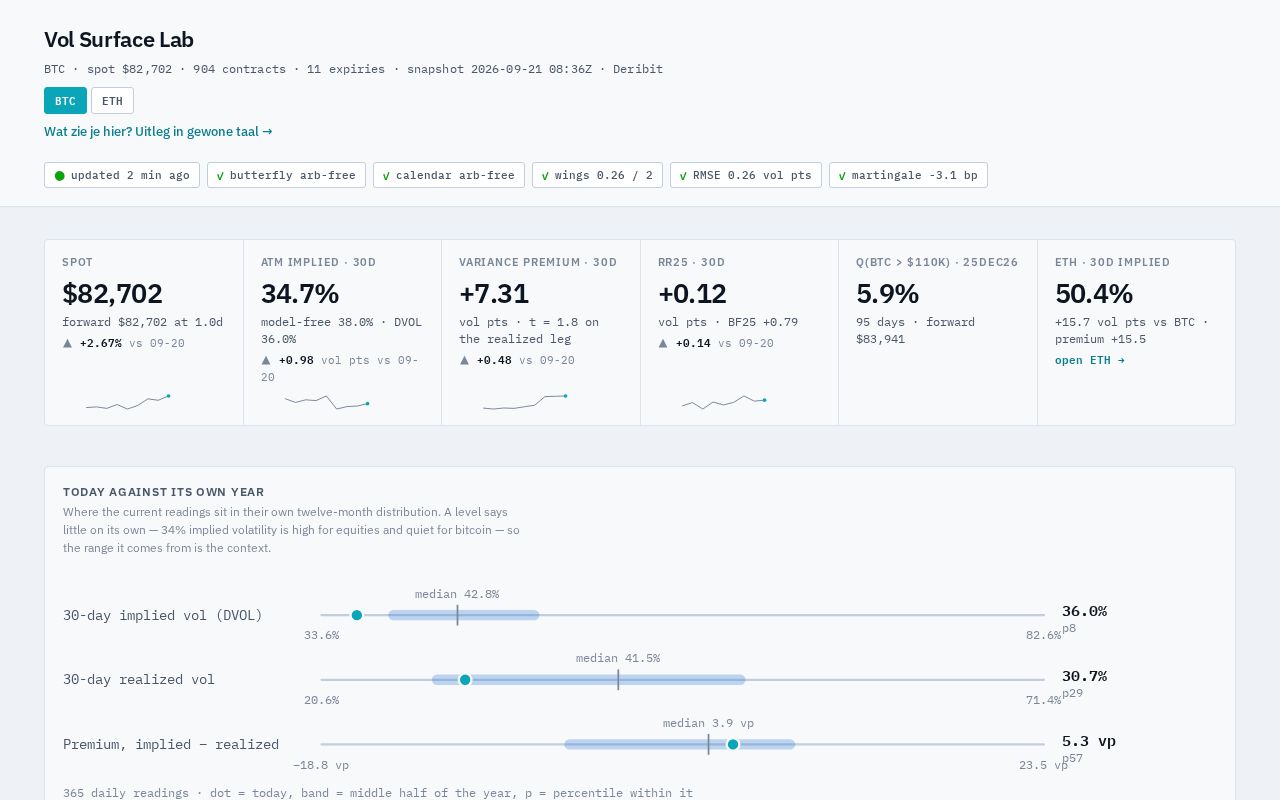Viewport: 1280px width, 800px height.
Task: Click the ATM implied value 34.7%
Action: coord(300,294)
